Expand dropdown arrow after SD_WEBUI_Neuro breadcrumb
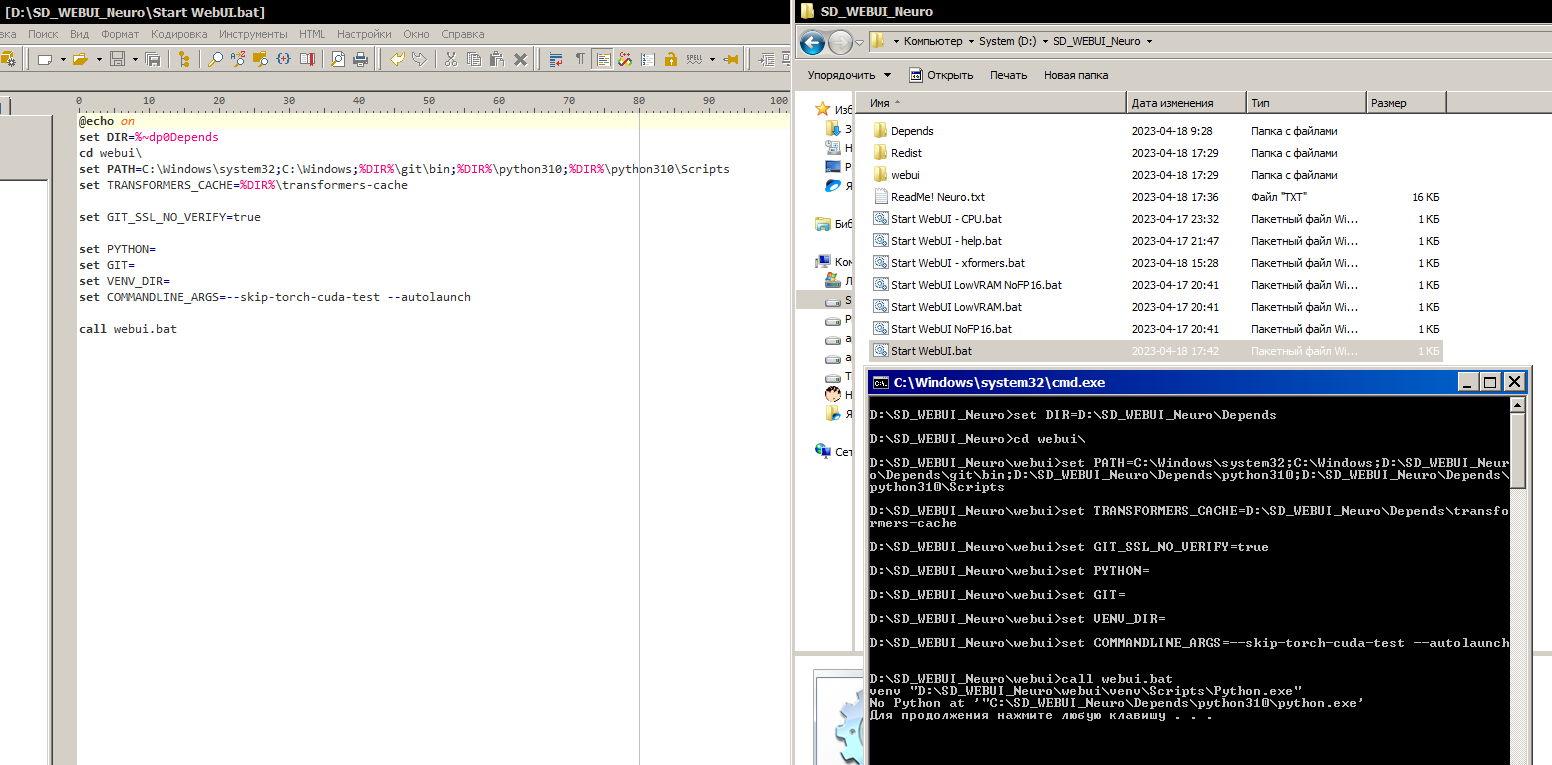 1149,42
